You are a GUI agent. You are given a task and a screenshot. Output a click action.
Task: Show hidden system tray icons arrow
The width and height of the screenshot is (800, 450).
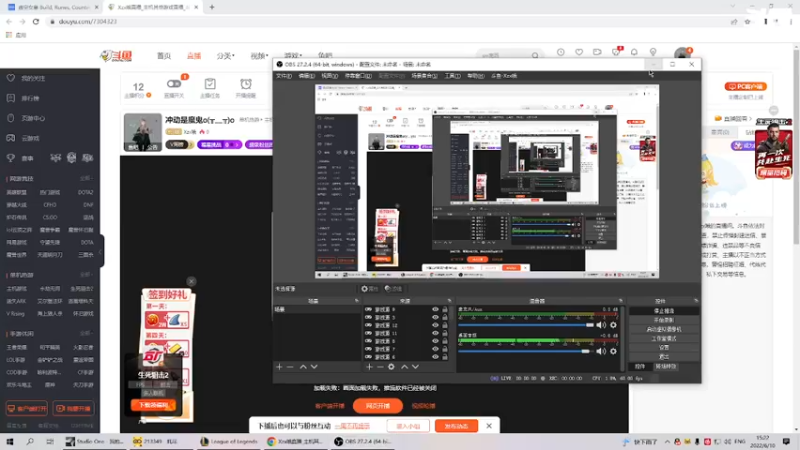[x=667, y=442]
